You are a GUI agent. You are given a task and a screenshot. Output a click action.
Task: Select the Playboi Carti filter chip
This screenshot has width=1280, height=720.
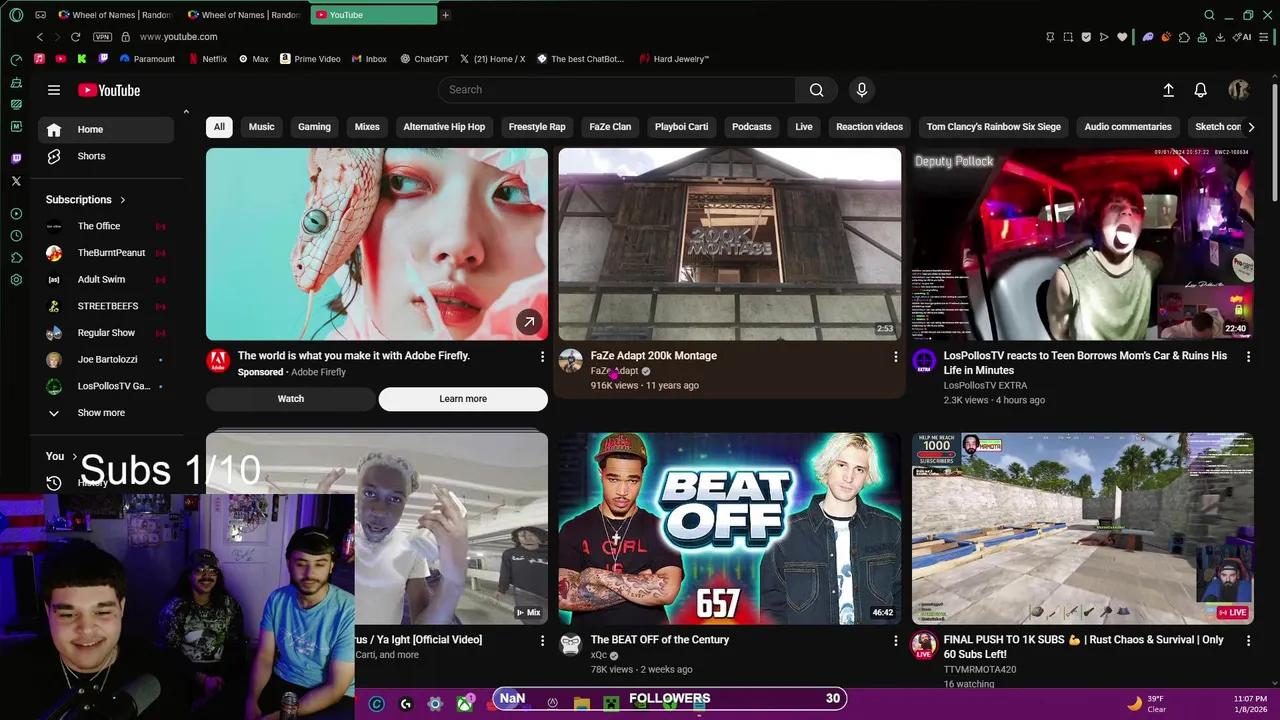pyautogui.click(x=681, y=127)
